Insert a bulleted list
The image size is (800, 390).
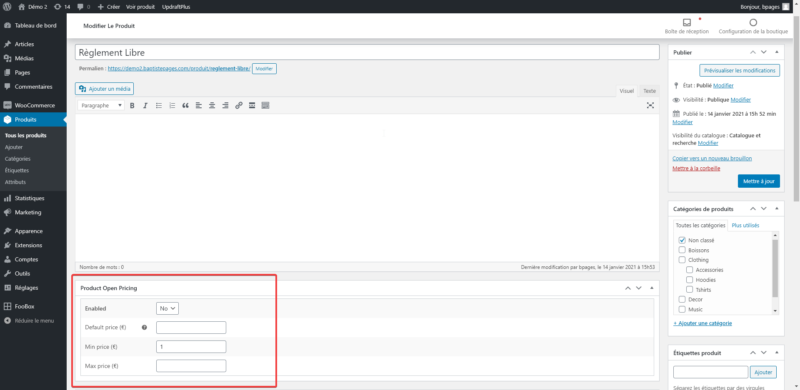pyautogui.click(x=159, y=106)
